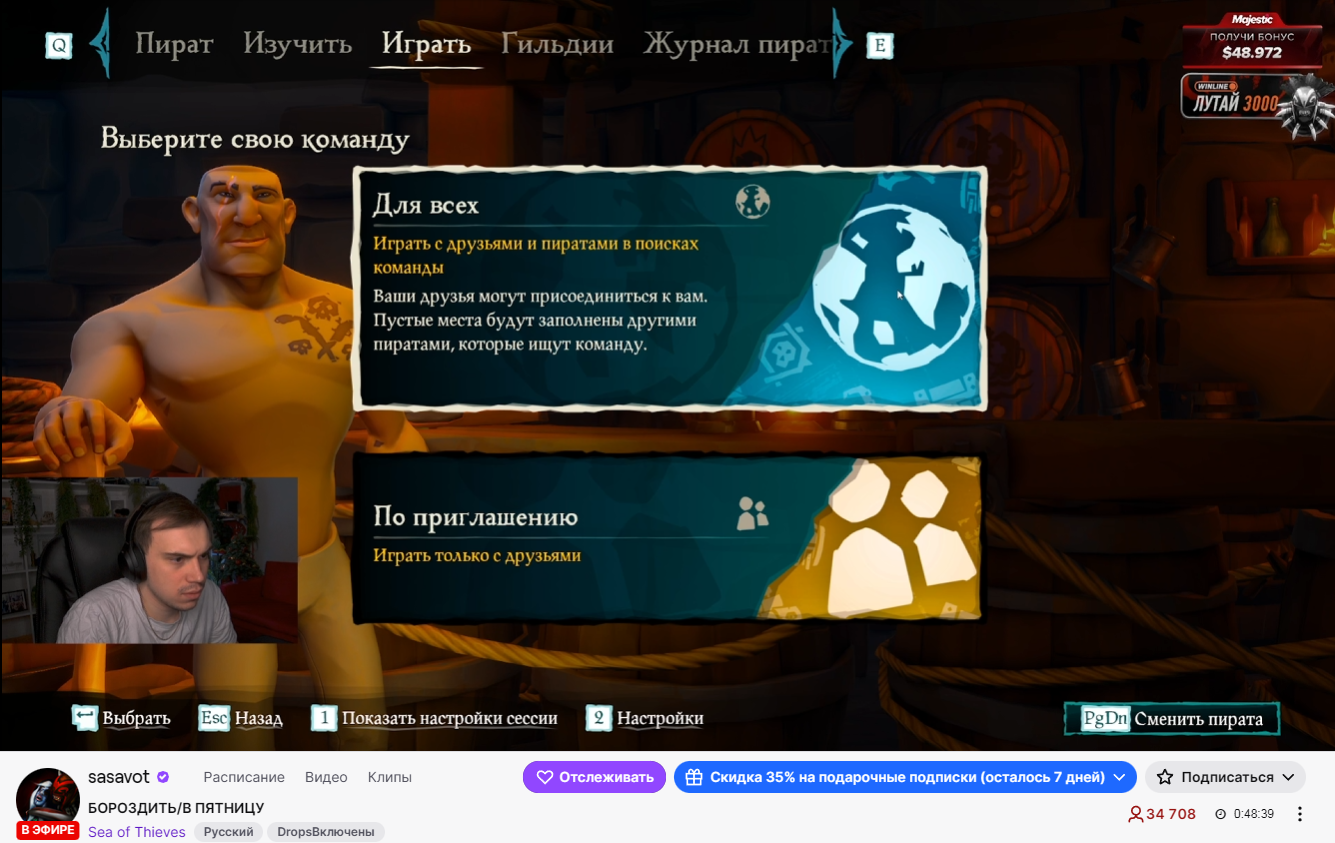The height and width of the screenshot is (843, 1335).
Task: Click the Esc Назад prompt
Action: click(x=240, y=718)
